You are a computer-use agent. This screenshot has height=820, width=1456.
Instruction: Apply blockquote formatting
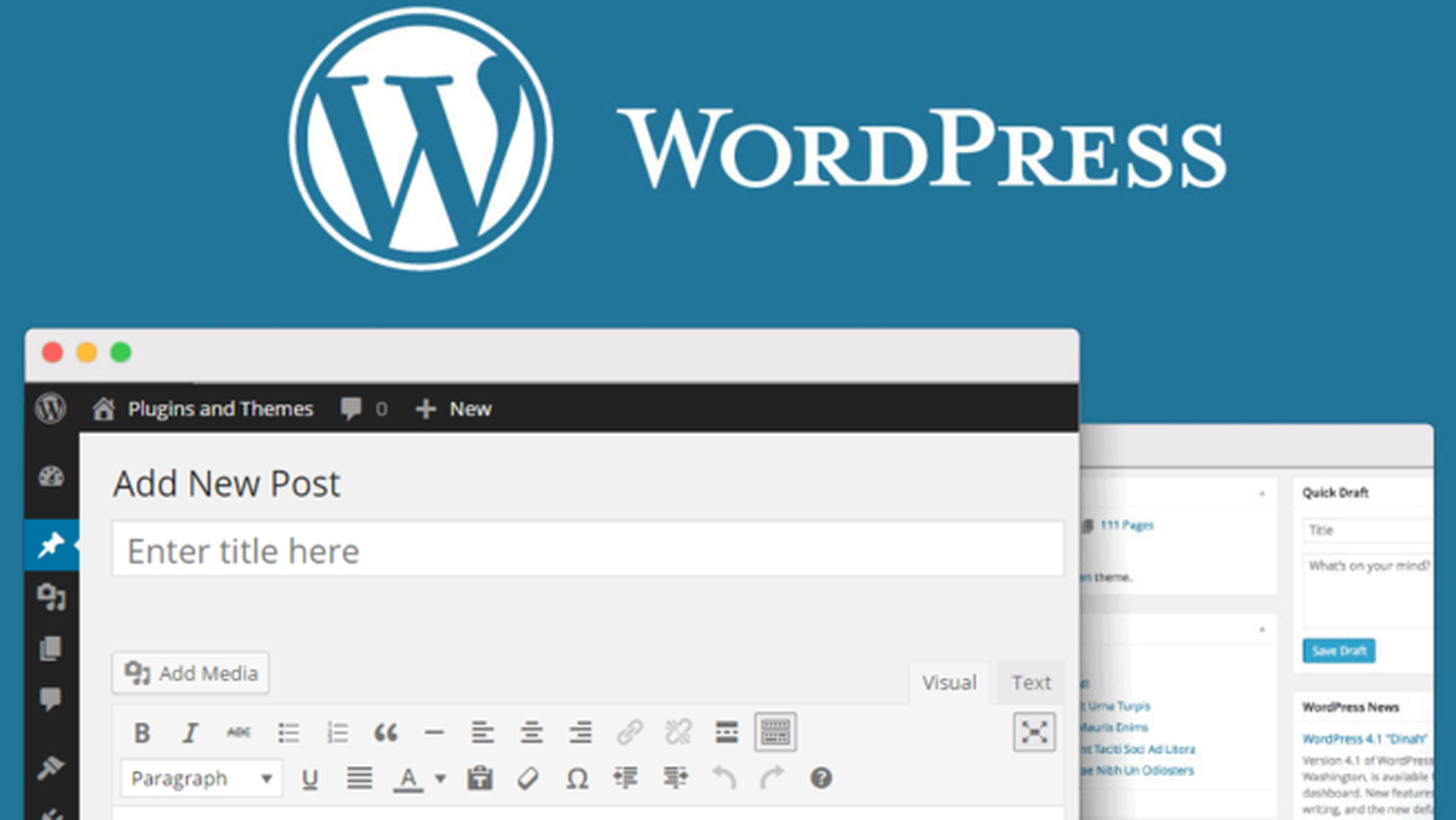pyautogui.click(x=386, y=732)
